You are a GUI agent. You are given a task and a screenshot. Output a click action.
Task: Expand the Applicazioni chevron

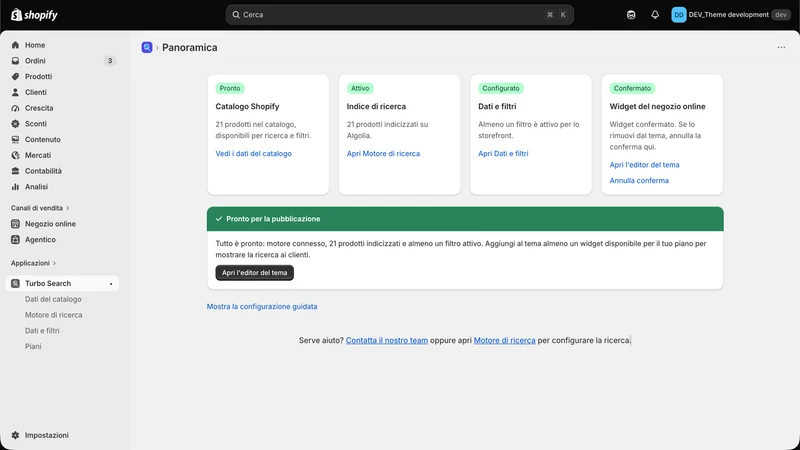point(55,263)
